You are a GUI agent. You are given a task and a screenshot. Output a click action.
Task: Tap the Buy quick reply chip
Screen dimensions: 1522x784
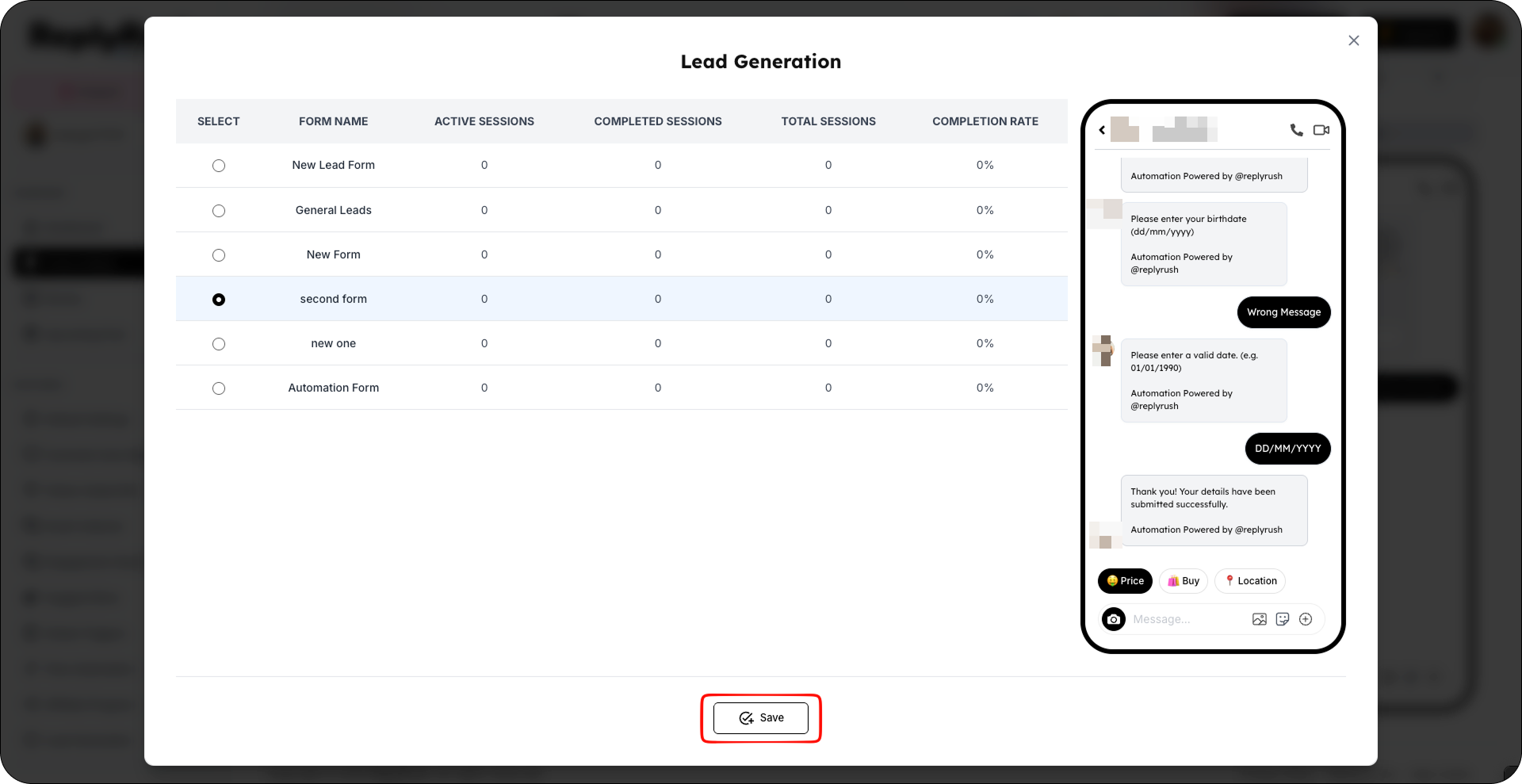pyautogui.click(x=1184, y=581)
